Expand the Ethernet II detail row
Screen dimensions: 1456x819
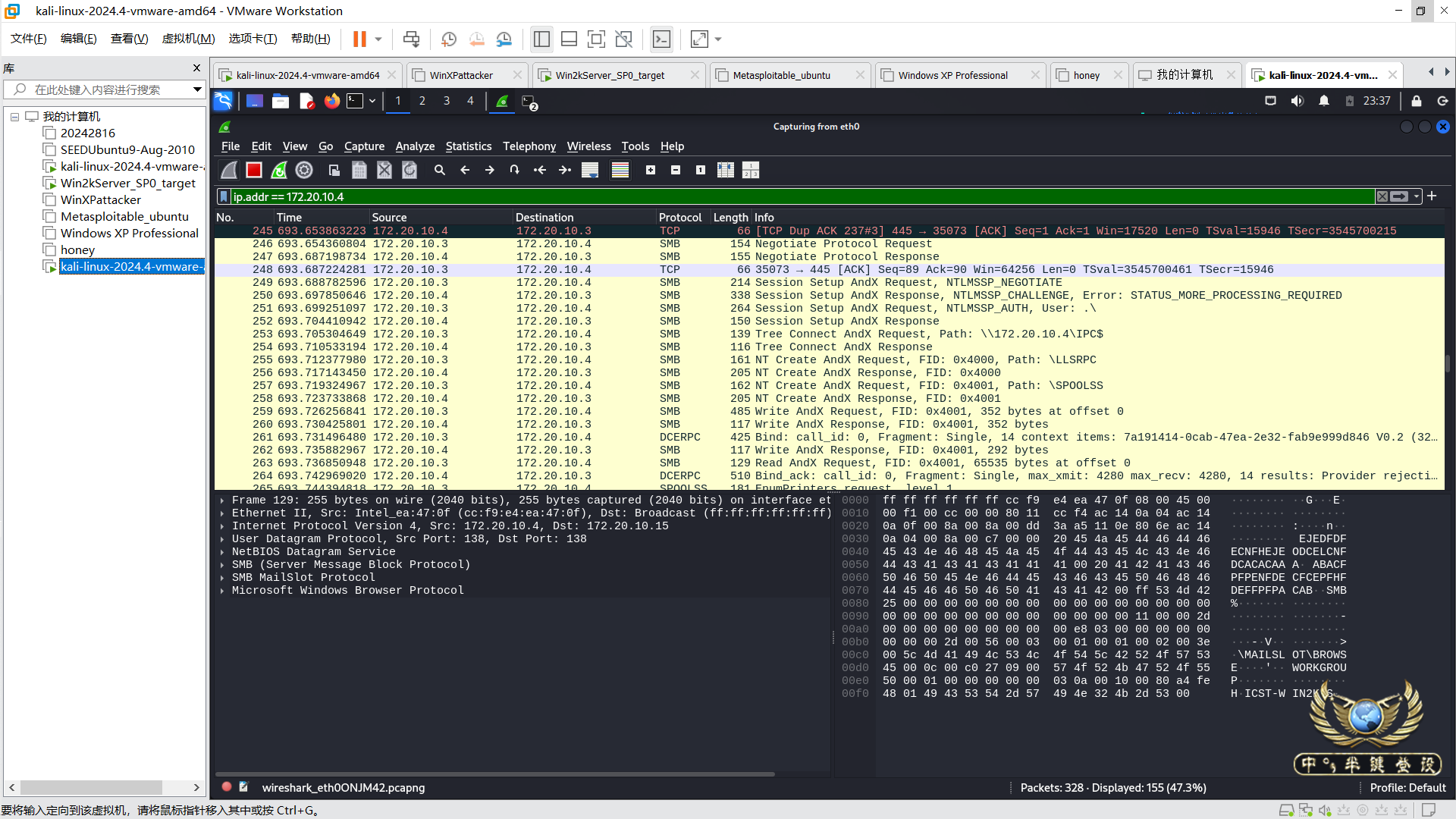tap(222, 513)
